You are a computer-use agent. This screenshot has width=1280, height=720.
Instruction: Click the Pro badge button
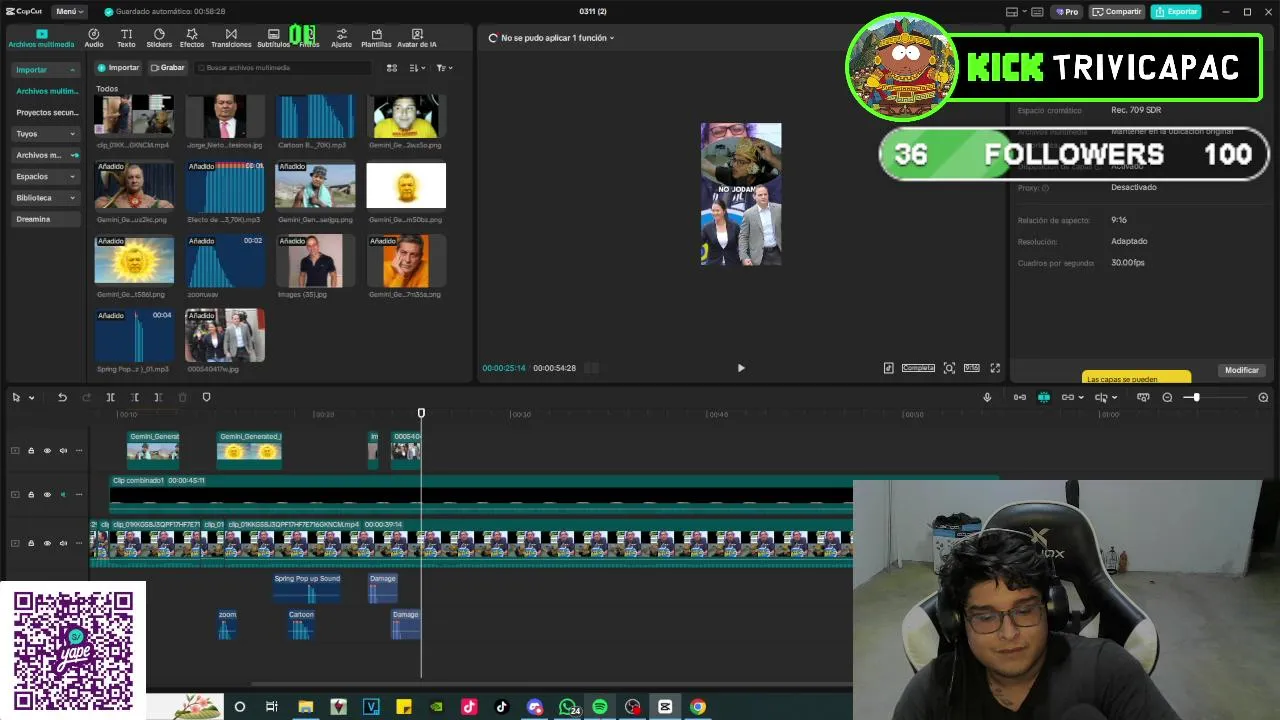click(1066, 12)
